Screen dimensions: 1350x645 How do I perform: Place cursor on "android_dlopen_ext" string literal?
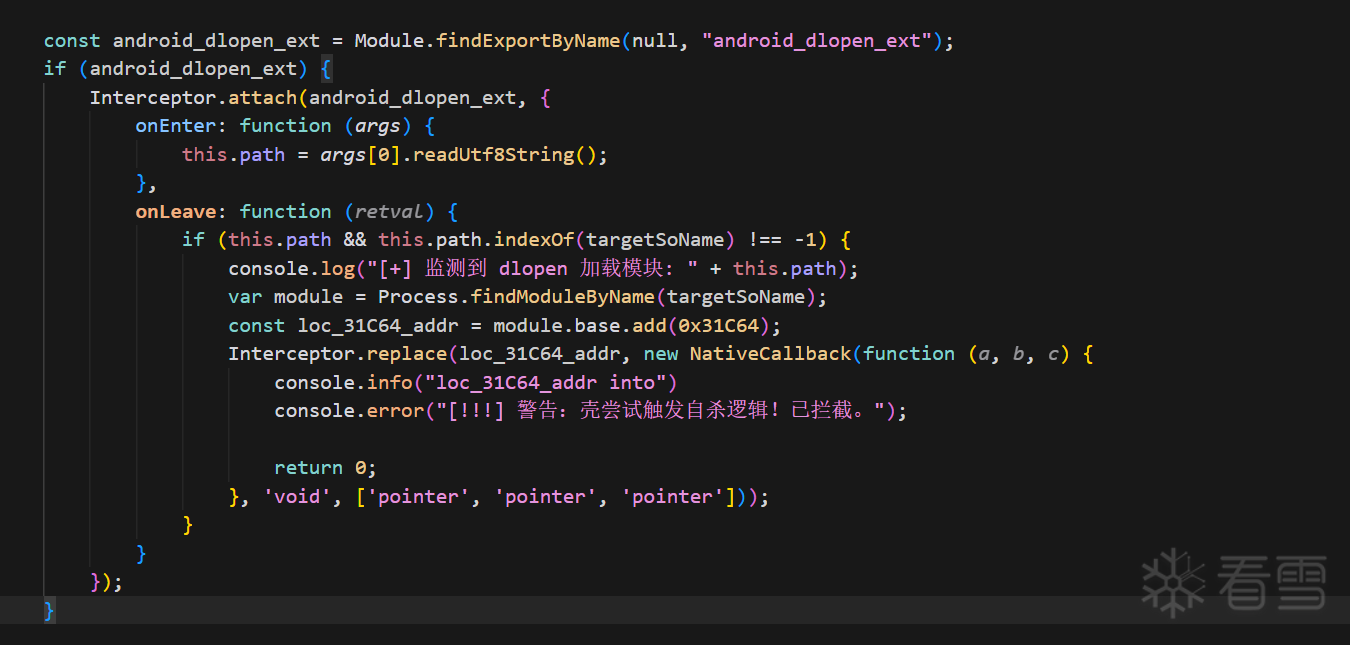point(818,41)
